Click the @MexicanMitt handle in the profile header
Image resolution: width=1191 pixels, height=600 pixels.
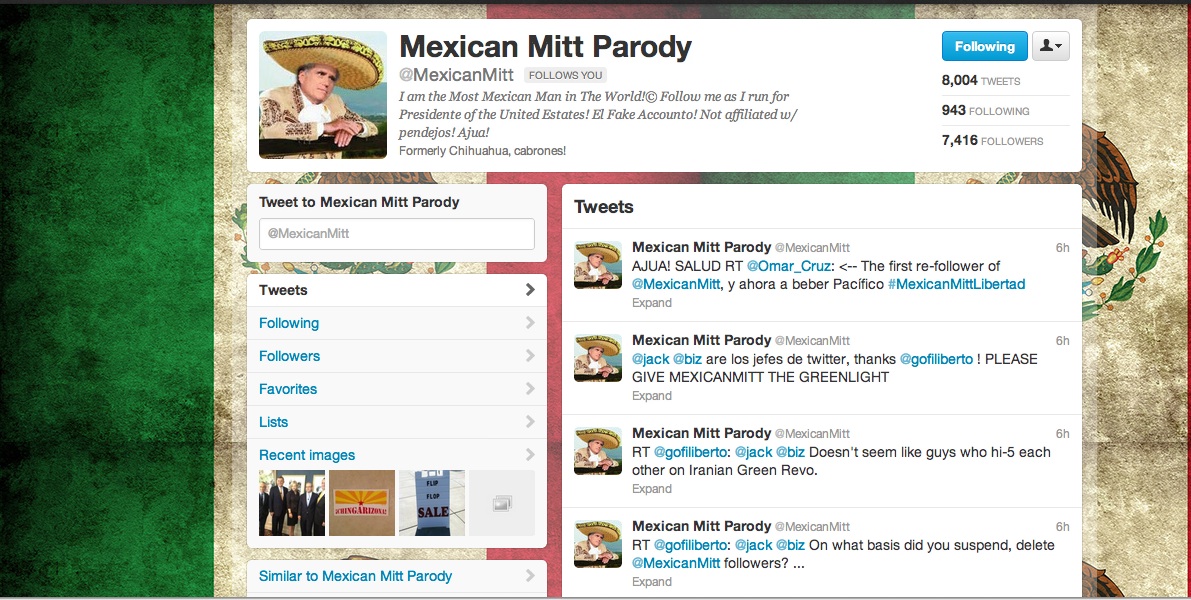coord(456,75)
